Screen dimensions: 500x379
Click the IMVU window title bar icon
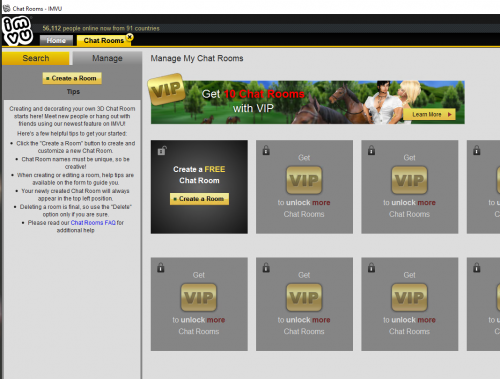(x=6, y=8)
